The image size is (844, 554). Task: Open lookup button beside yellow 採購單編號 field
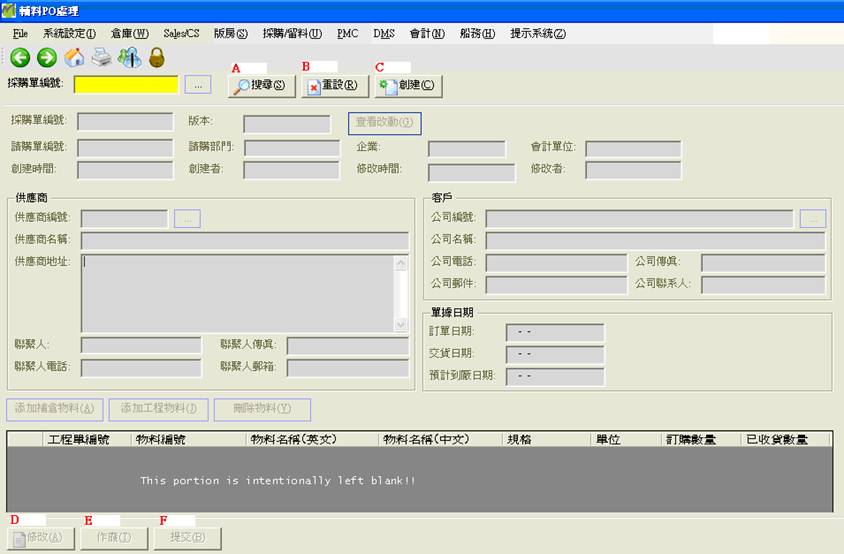pyautogui.click(x=198, y=85)
